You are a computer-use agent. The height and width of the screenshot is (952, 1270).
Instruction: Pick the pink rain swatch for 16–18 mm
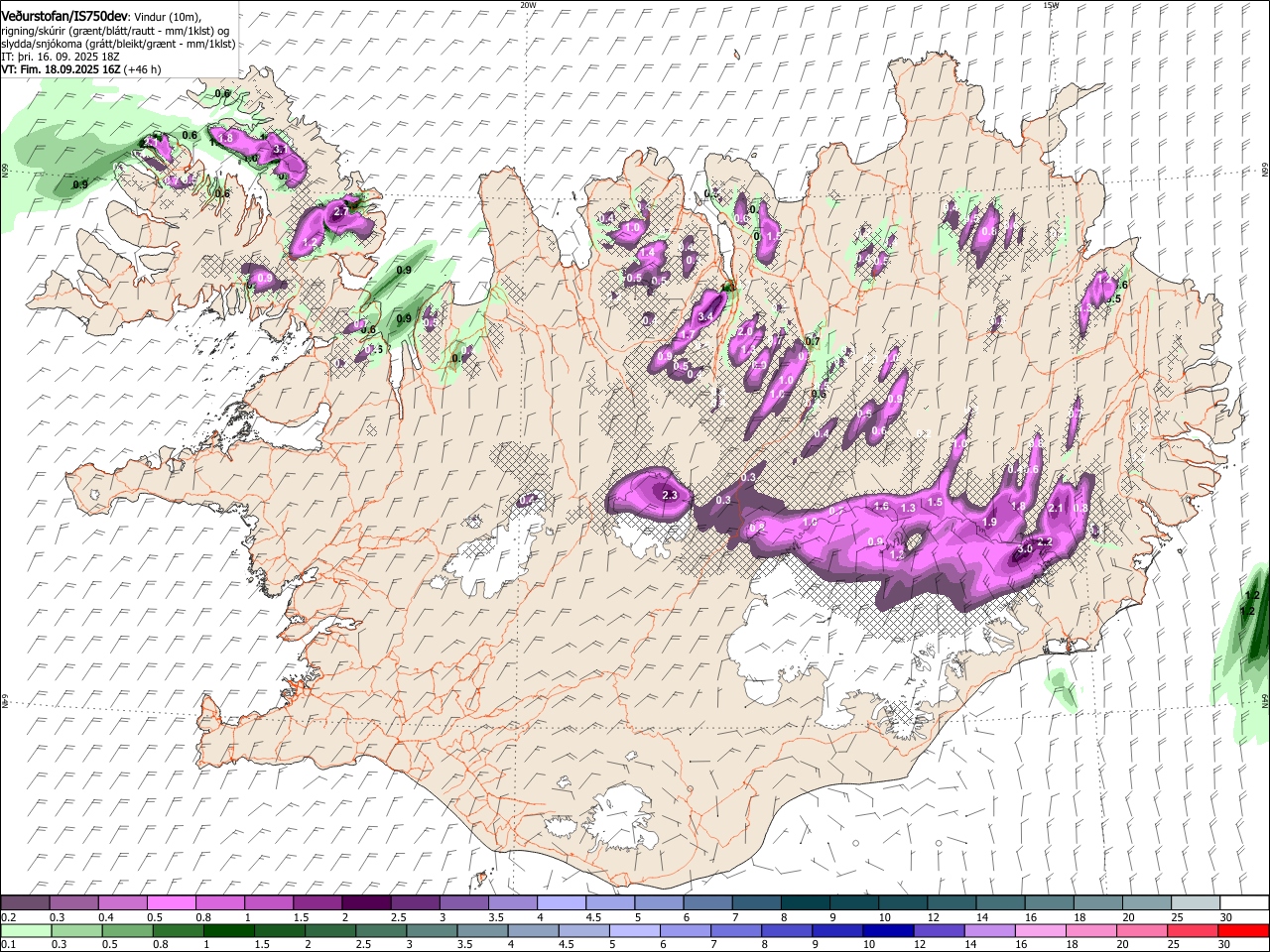[1039, 930]
